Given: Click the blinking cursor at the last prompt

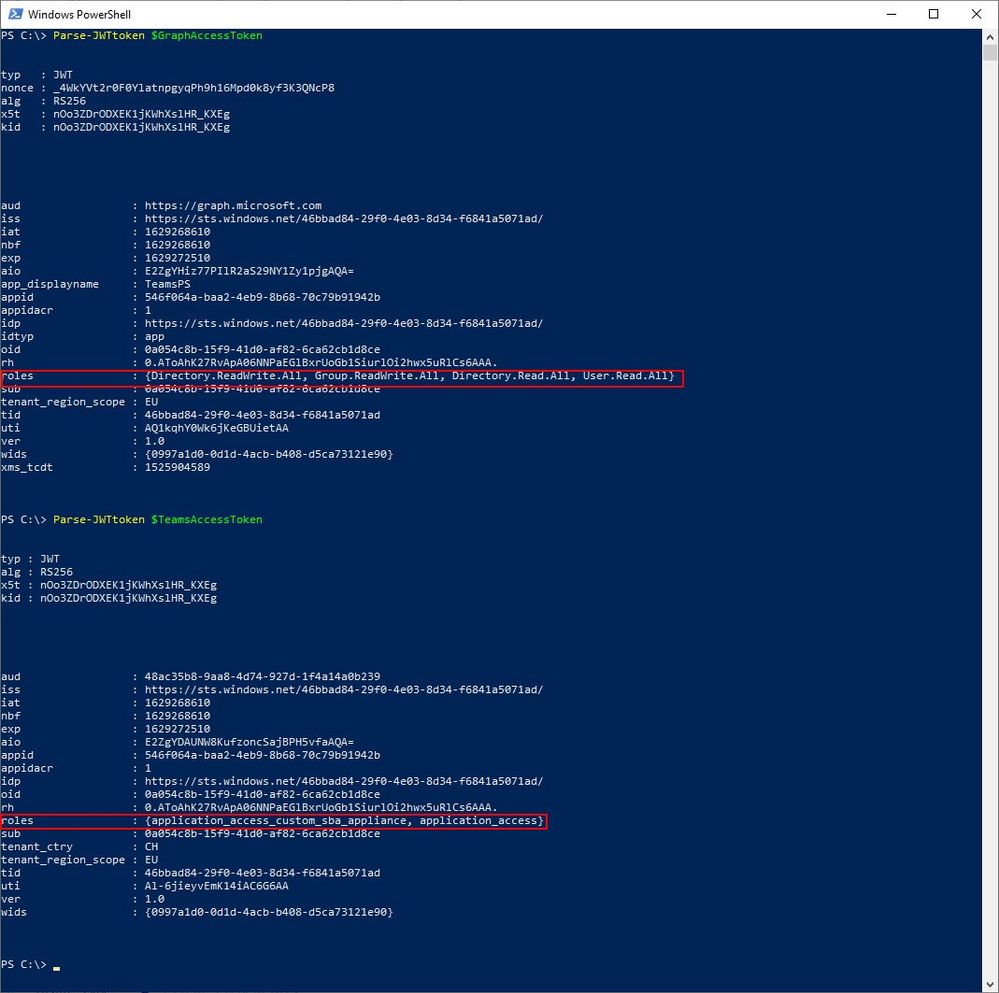Looking at the screenshot, I should tap(57, 968).
